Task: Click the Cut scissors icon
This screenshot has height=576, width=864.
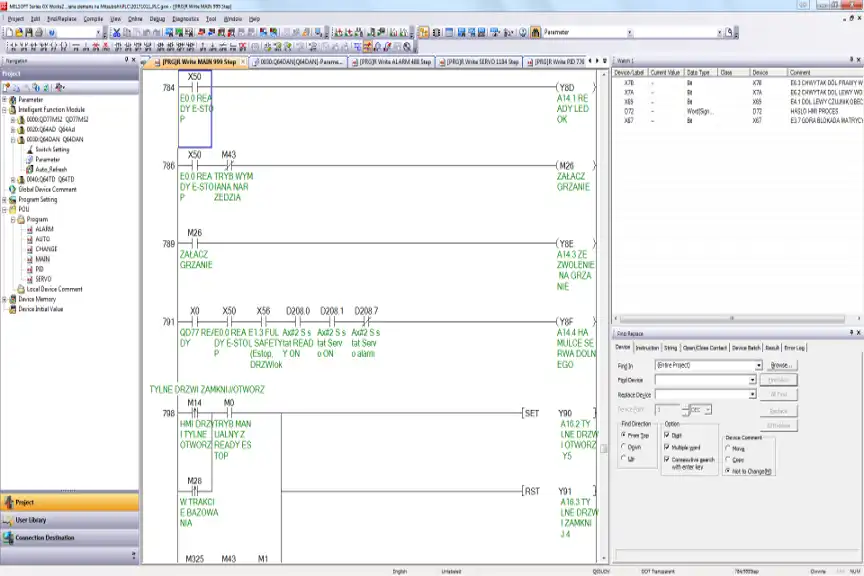Action: tap(116, 32)
